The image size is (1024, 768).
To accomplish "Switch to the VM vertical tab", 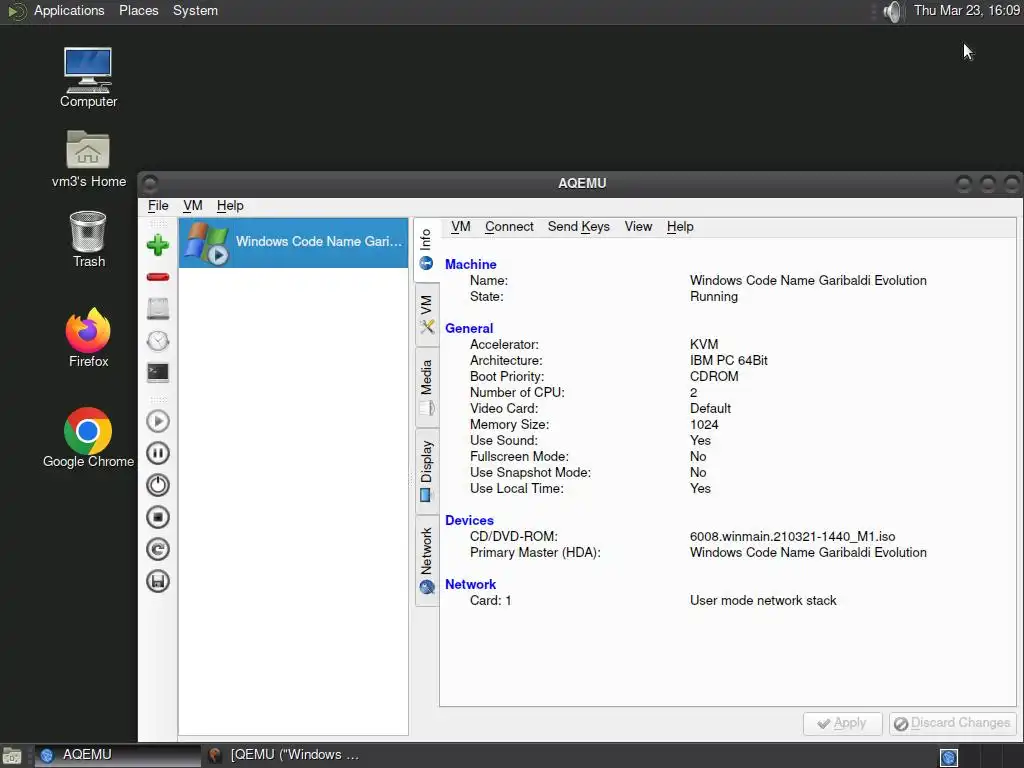I will pos(426,314).
